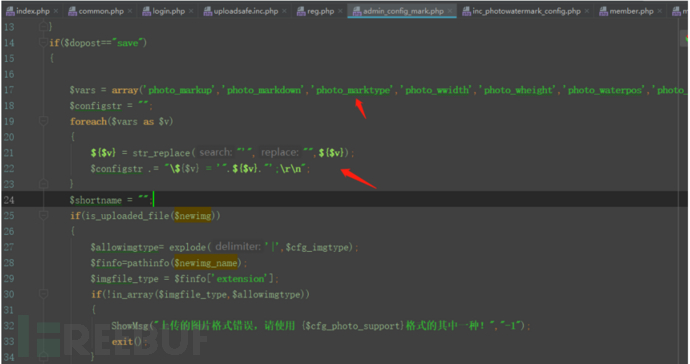The image size is (690, 364).
Task: Click 'photo_markdown' string on line 17
Action: pyautogui.click(x=264, y=90)
